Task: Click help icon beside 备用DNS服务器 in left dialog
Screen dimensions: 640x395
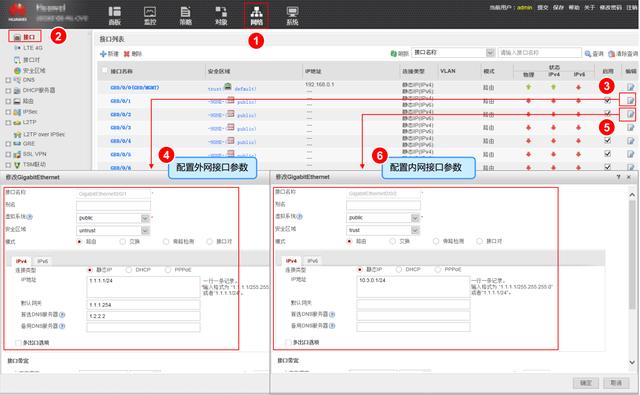Action: tap(62, 326)
